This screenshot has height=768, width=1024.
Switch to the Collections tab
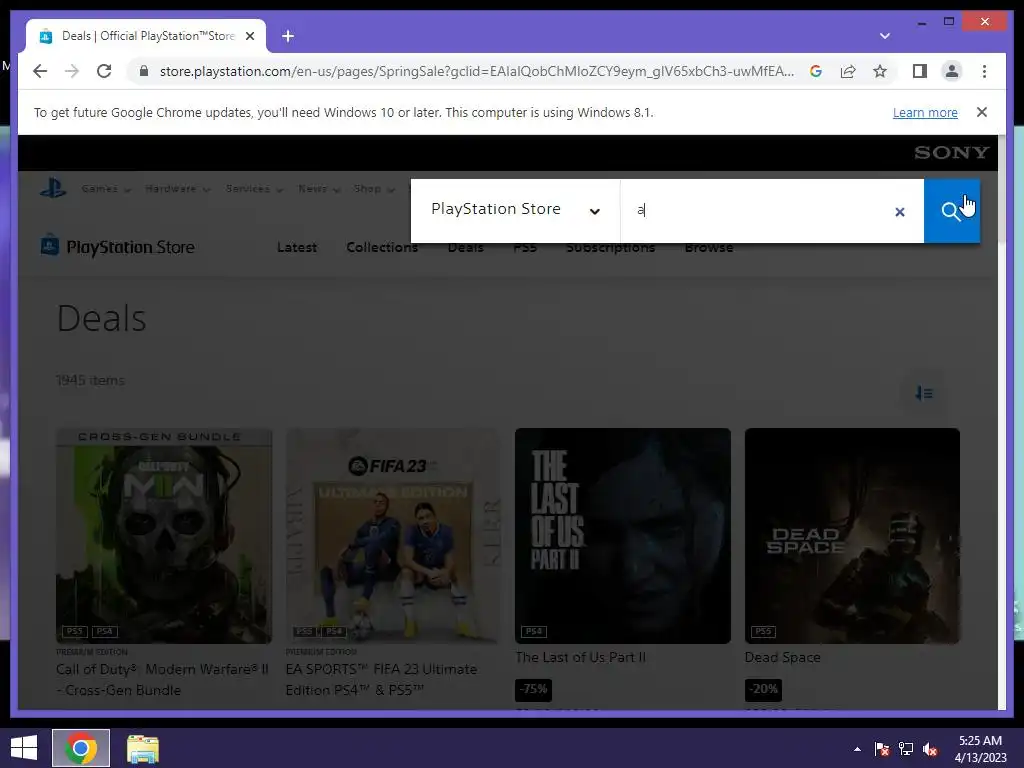point(382,248)
